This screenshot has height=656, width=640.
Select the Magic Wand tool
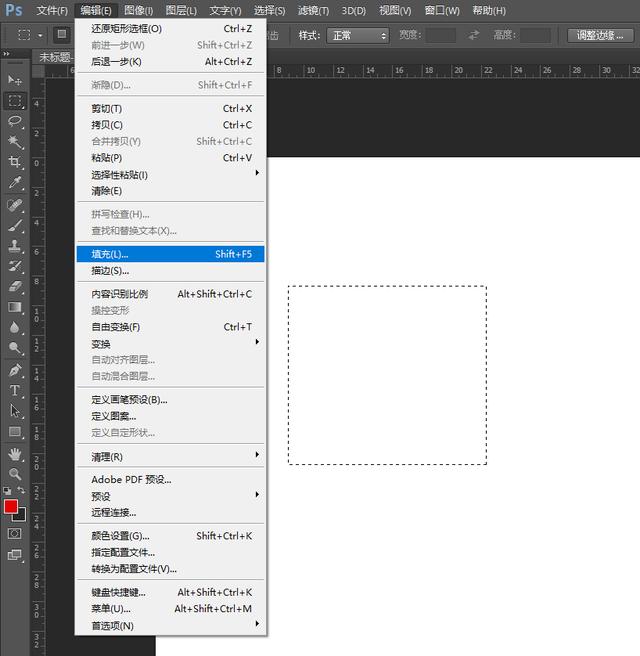point(15,142)
